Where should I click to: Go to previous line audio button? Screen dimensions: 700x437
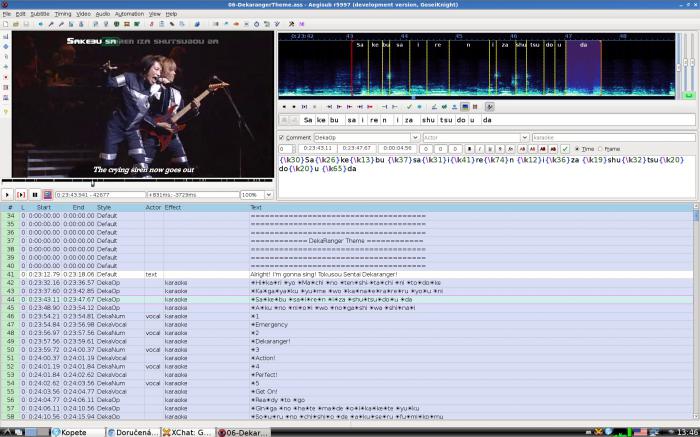point(284,107)
